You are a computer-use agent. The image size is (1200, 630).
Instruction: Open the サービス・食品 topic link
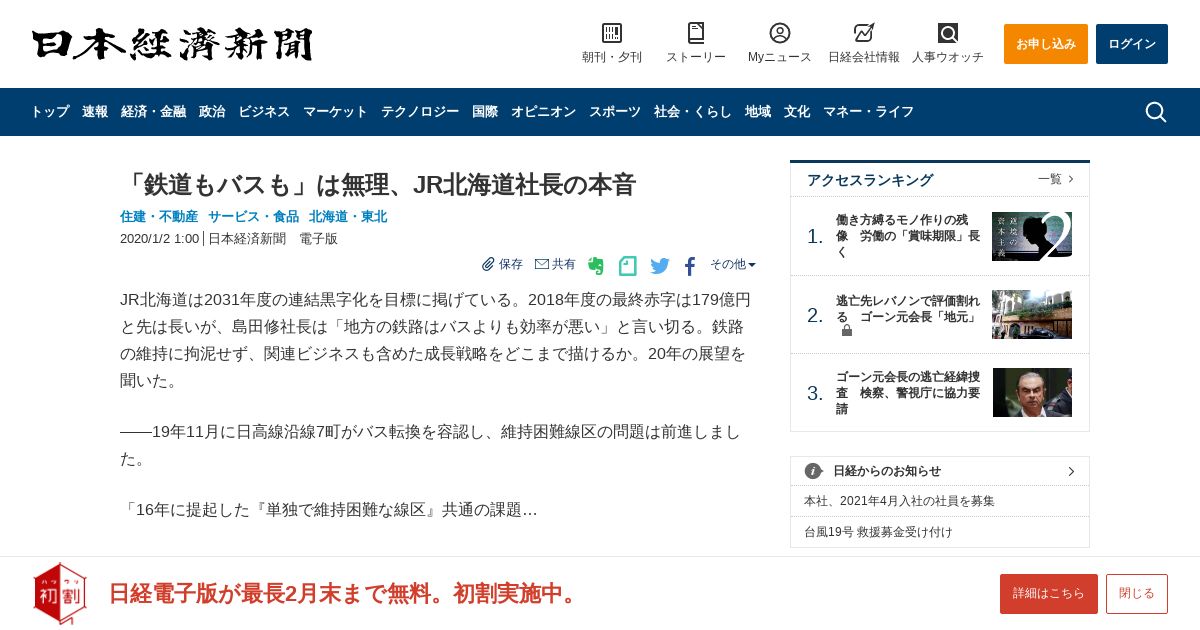coord(253,216)
